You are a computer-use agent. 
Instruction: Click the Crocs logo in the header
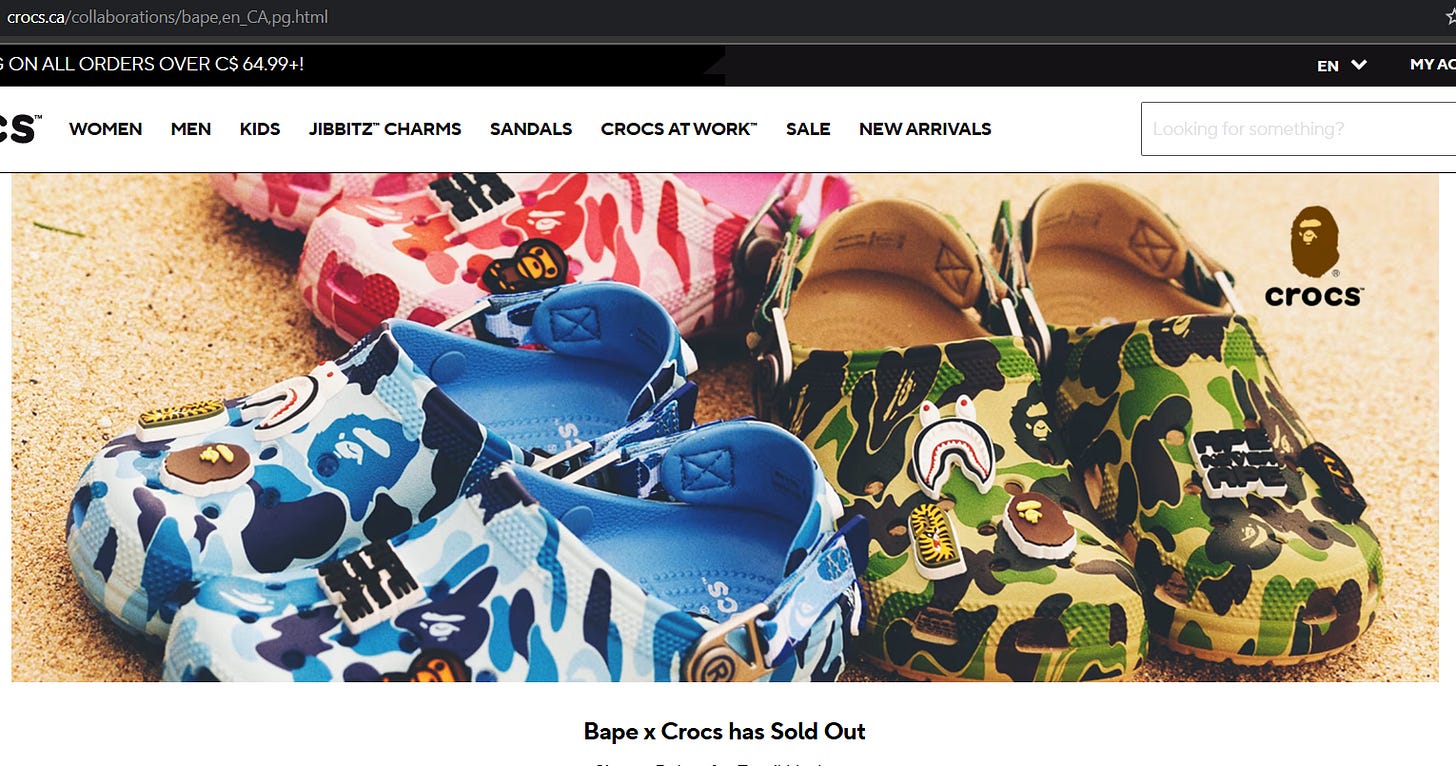(20, 129)
